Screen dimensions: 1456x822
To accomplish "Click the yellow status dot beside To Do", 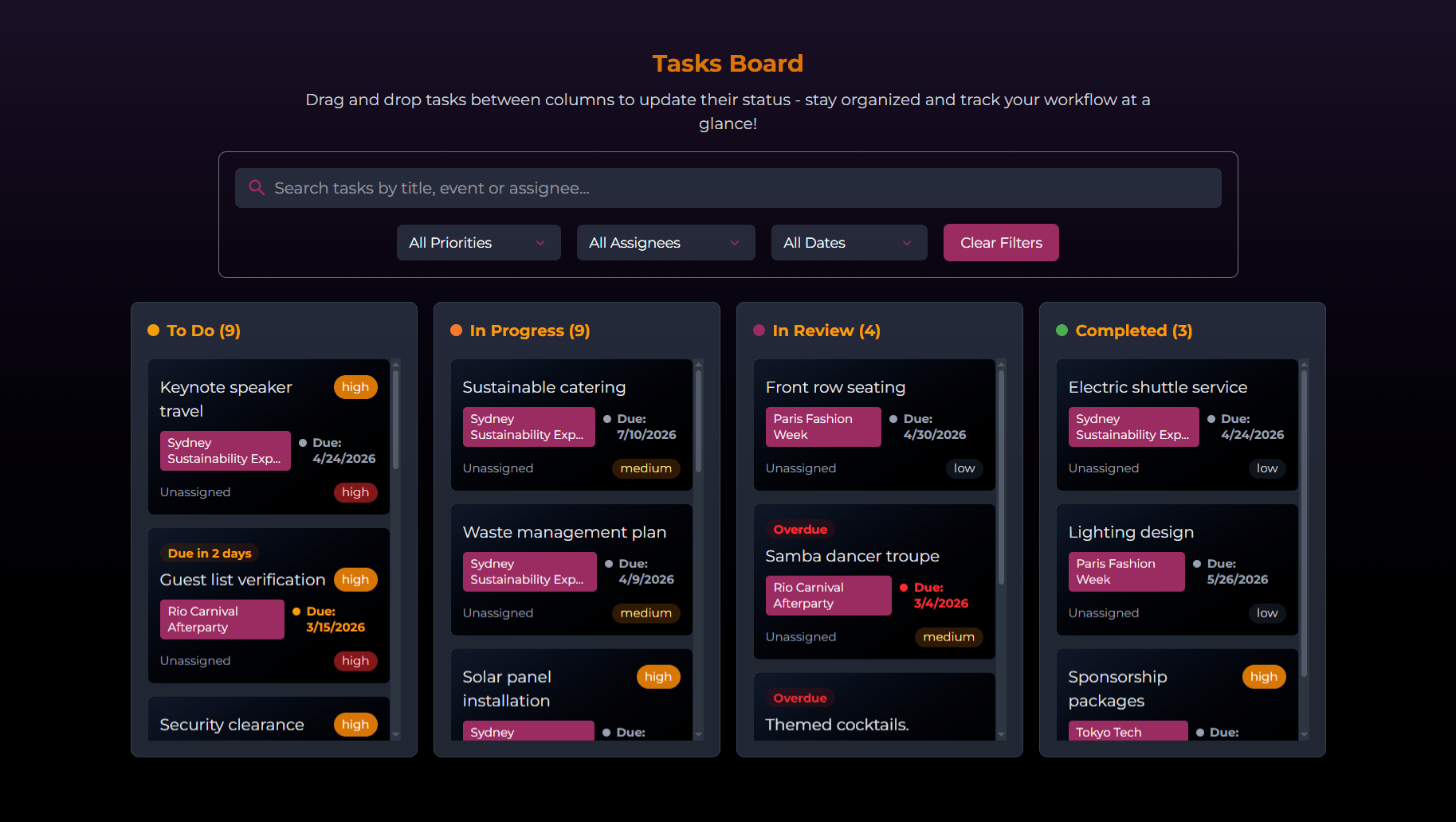I will [x=153, y=330].
